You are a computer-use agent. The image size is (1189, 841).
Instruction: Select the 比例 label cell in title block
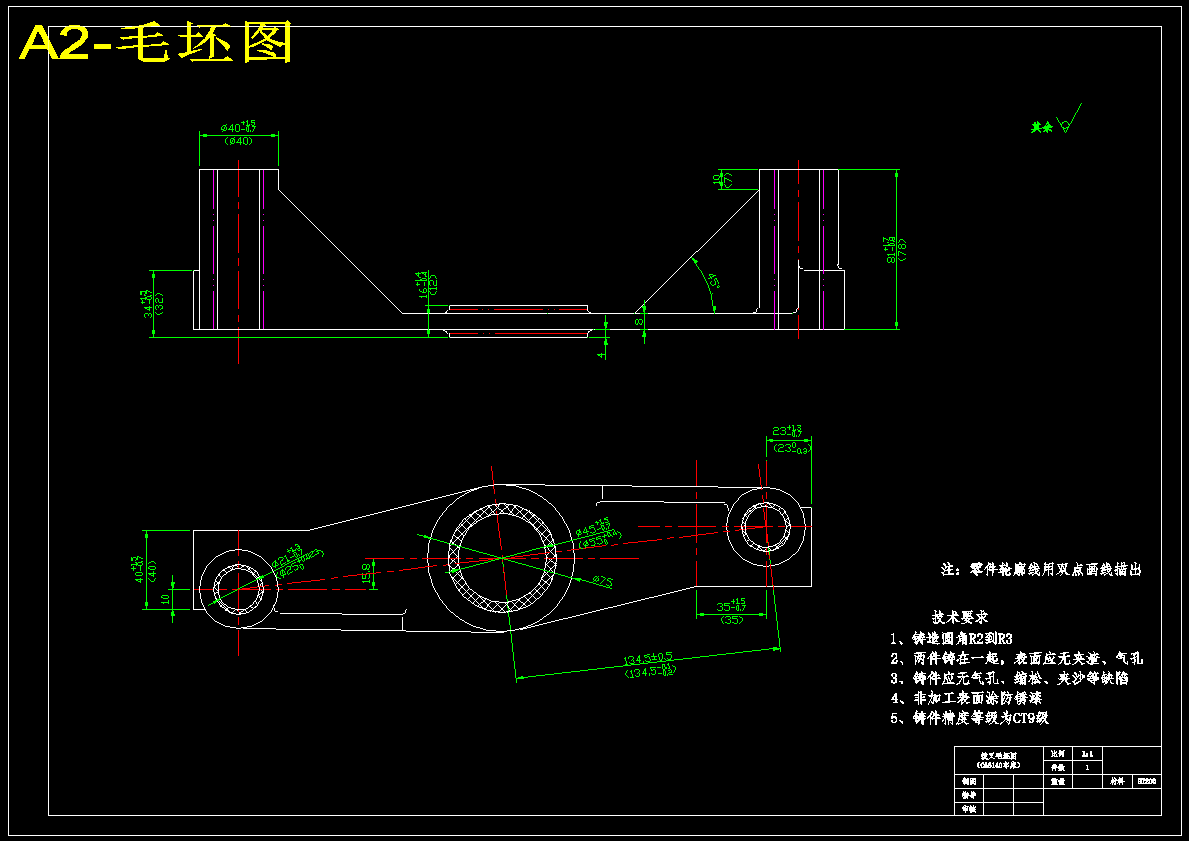(1058, 754)
